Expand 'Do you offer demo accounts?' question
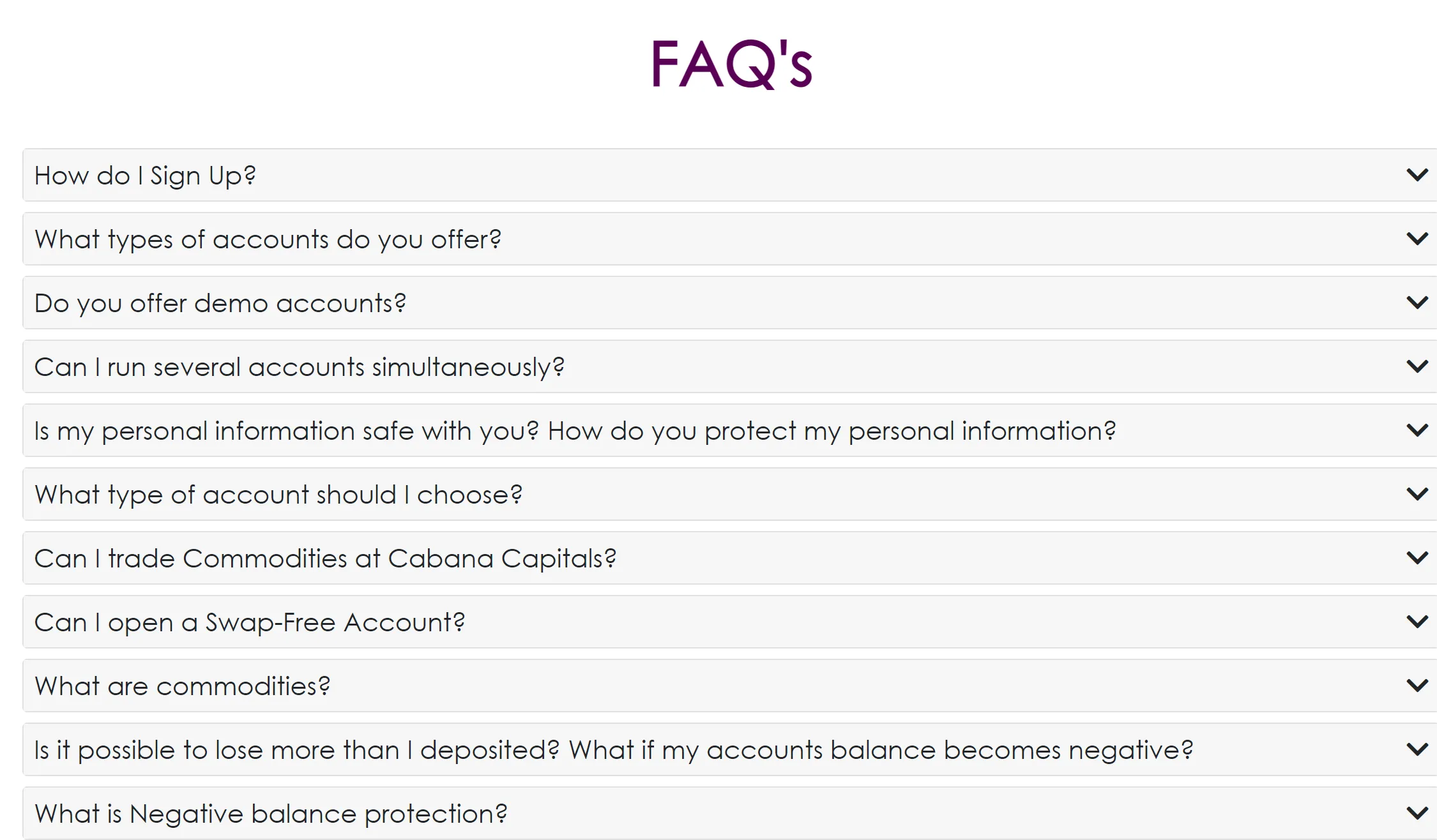The width and height of the screenshot is (1437, 840). pos(730,303)
